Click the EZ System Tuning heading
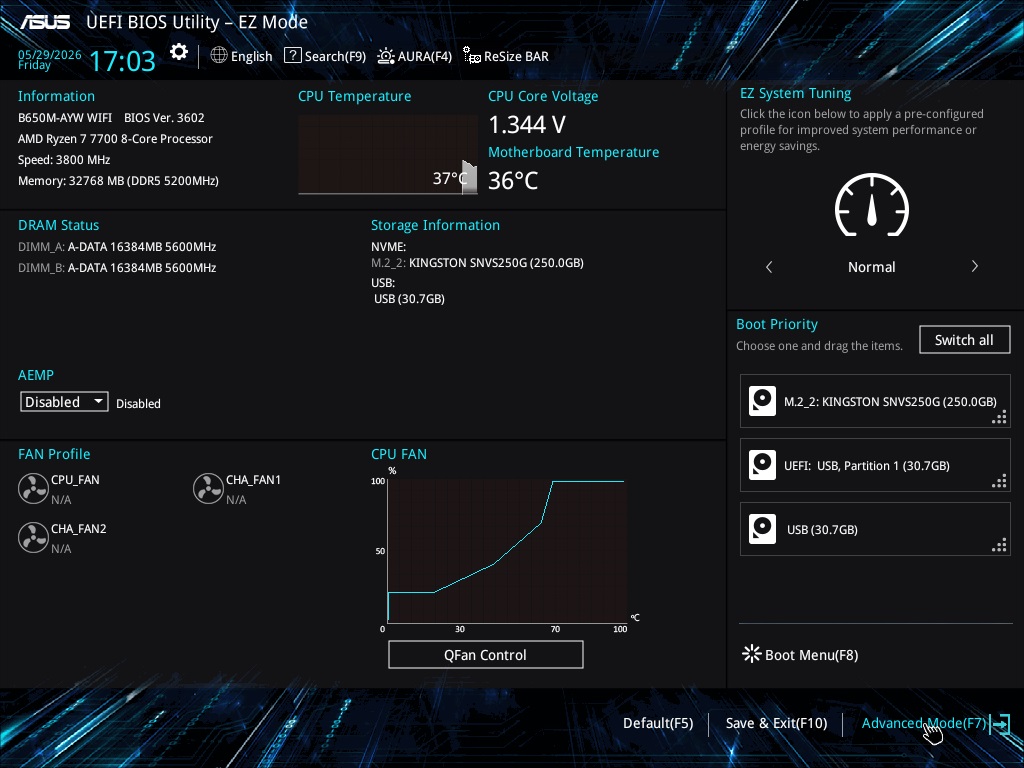1024x768 pixels. tap(795, 93)
